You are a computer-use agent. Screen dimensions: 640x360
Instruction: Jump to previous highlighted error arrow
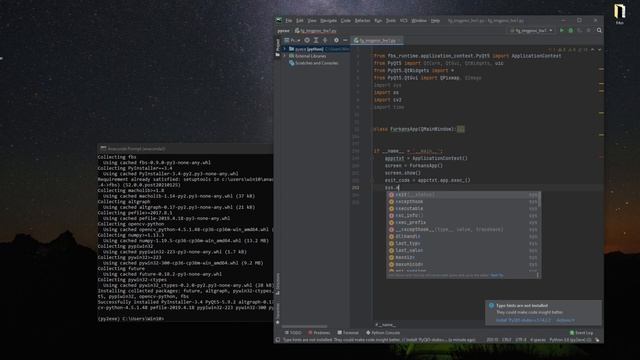click(593, 49)
